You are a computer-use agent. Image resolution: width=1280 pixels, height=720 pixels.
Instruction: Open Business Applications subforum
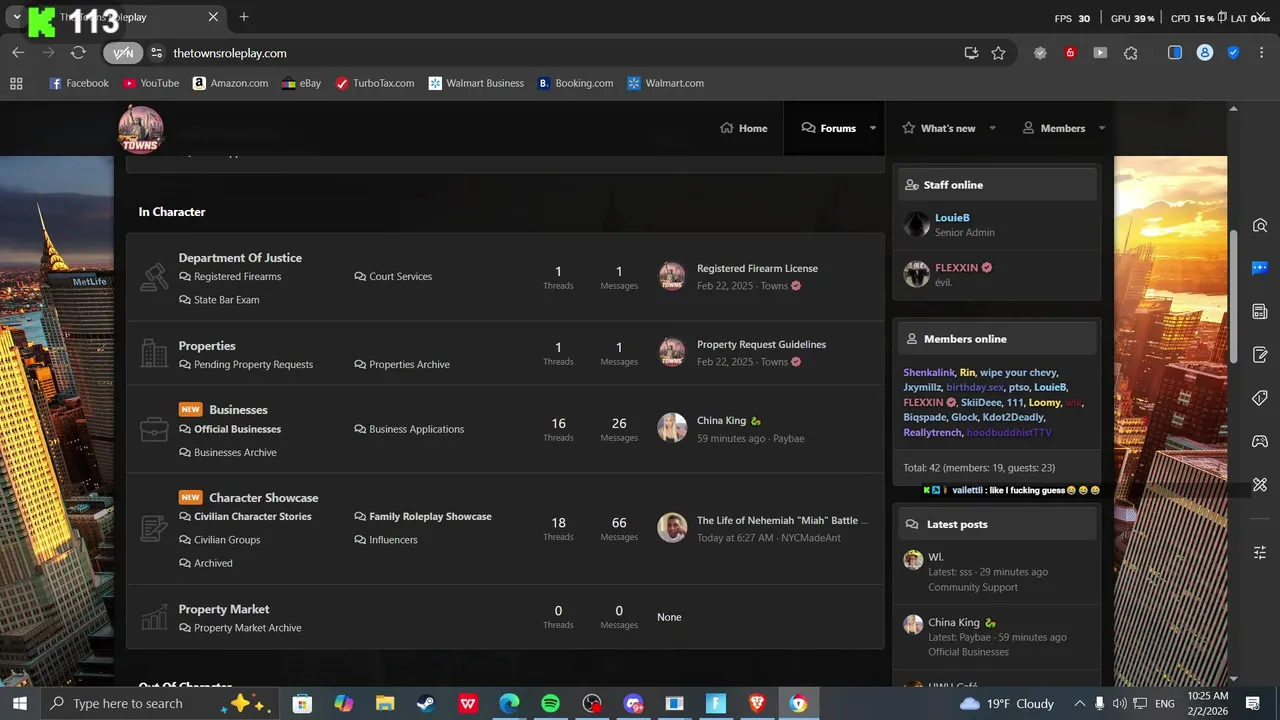[x=416, y=429]
